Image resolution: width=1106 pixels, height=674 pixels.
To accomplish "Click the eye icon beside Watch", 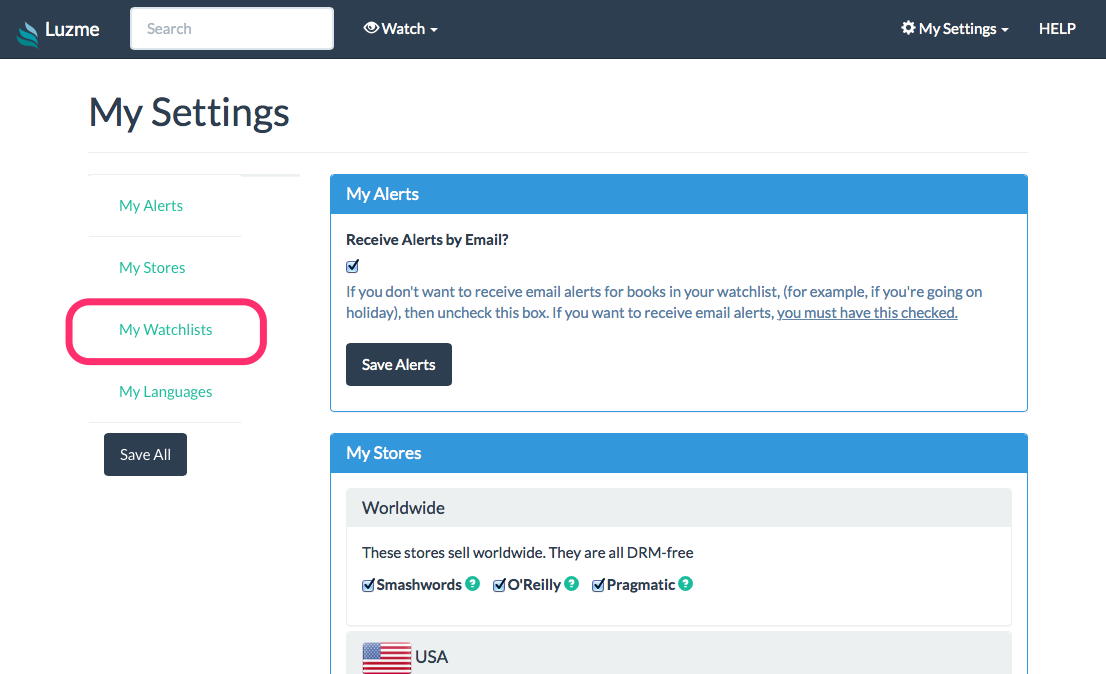I will tap(371, 28).
